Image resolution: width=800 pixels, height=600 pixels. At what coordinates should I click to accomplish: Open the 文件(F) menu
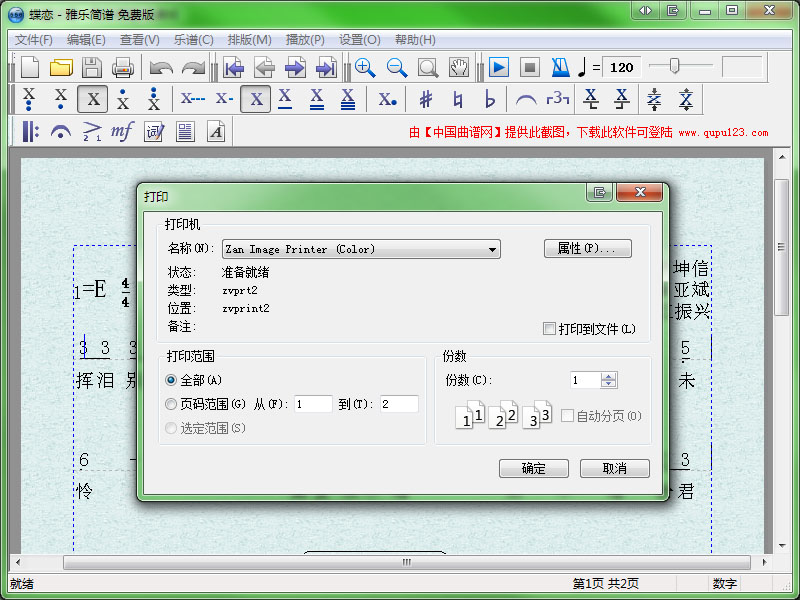coord(34,40)
